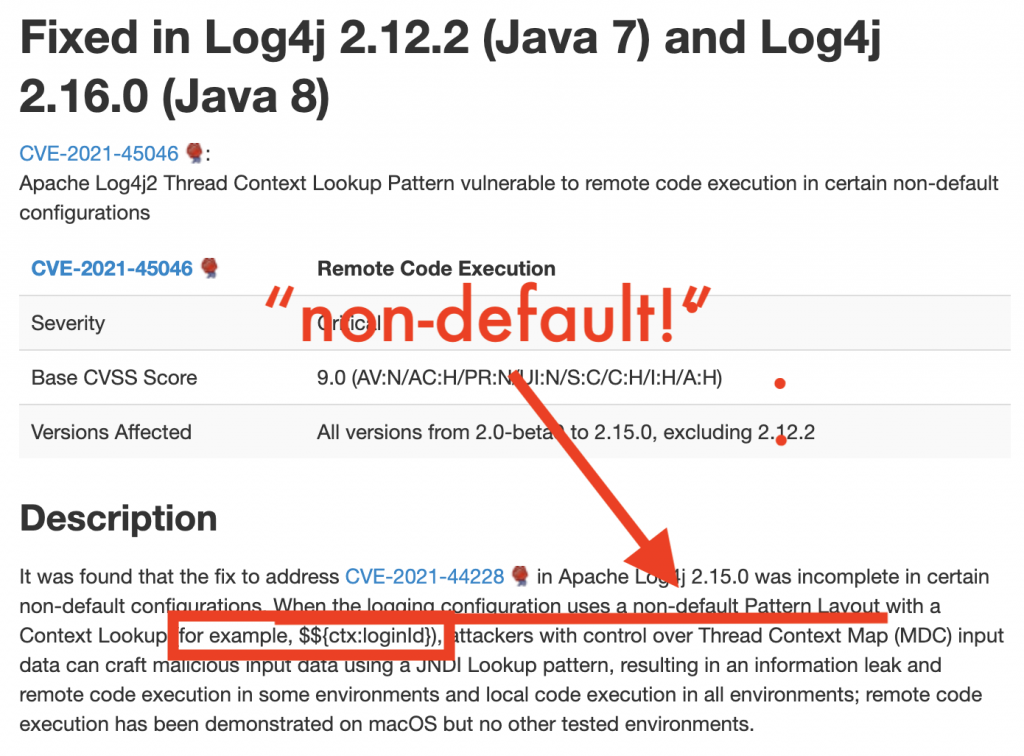Click the Severity row label
This screenshot has width=1024, height=756.
(69, 323)
